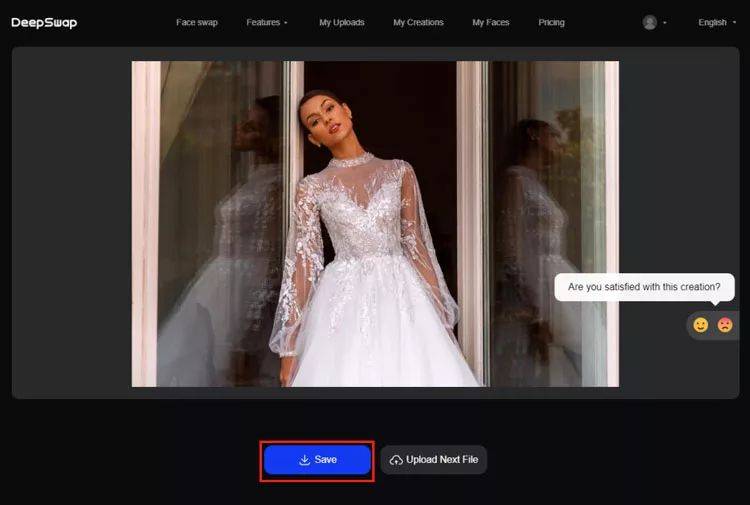Click the blue Save button
Screen dimensions: 750x505
[317, 460]
